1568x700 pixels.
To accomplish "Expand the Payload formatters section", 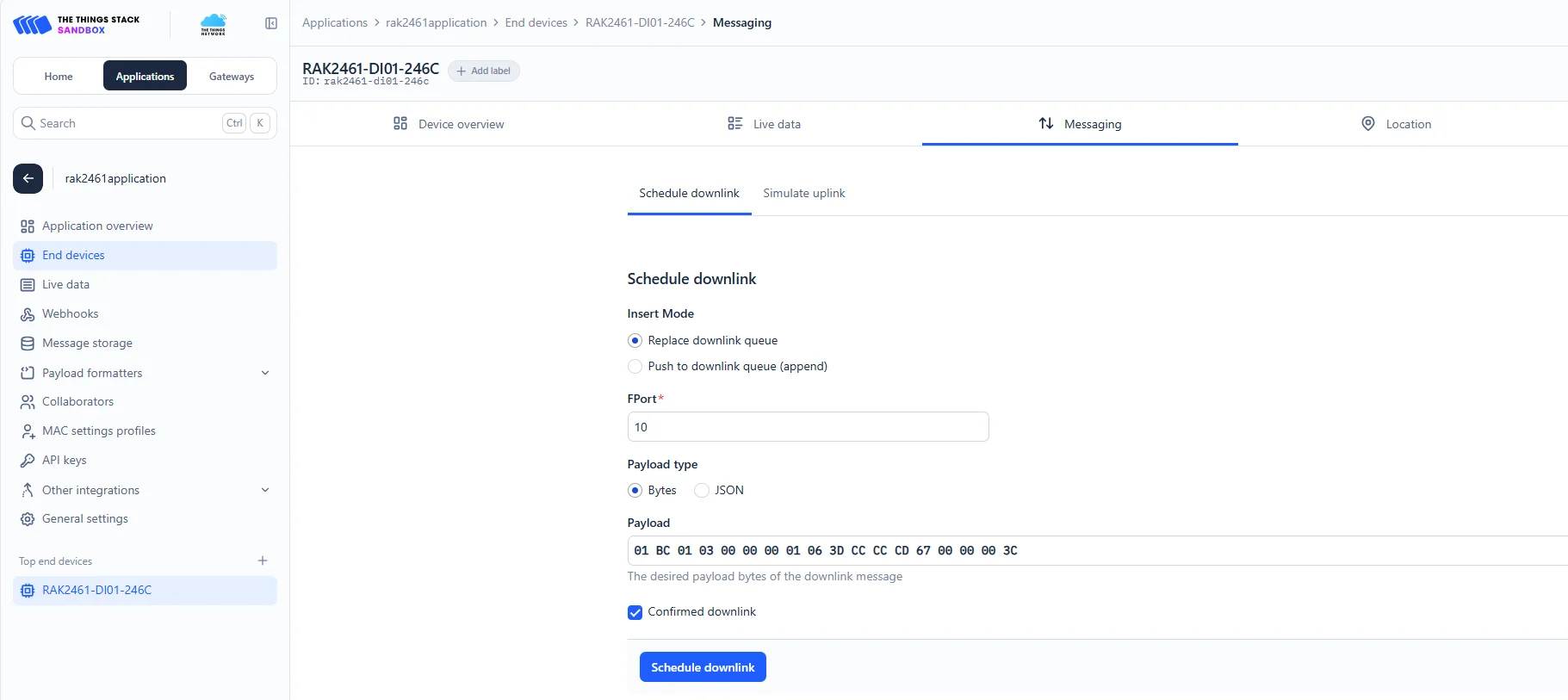I will 145,373.
